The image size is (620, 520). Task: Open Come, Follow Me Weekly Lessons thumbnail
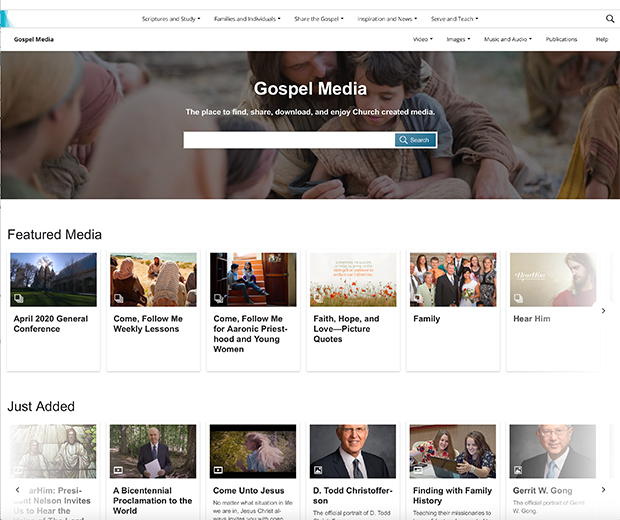pyautogui.click(x=153, y=280)
